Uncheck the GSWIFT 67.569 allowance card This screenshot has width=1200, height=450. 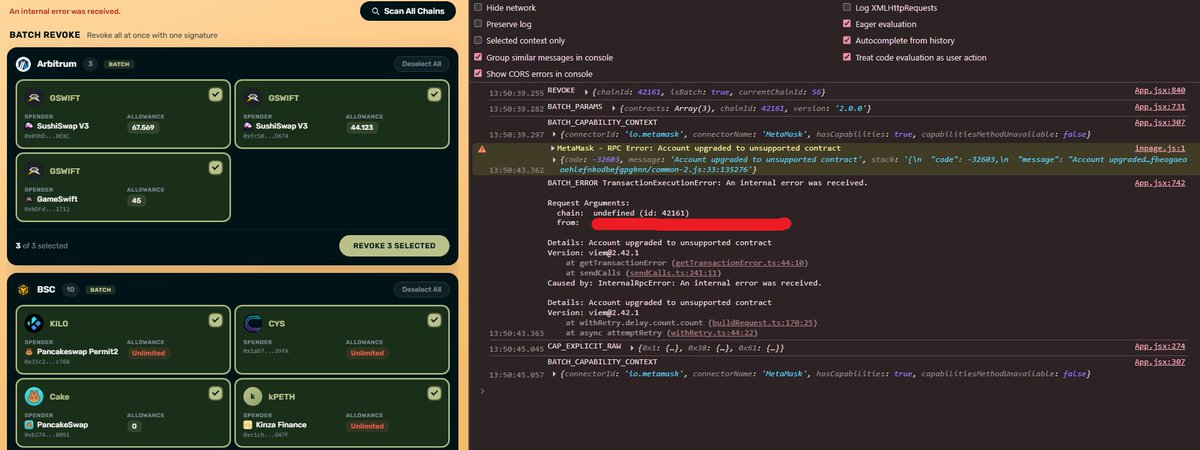coord(215,95)
